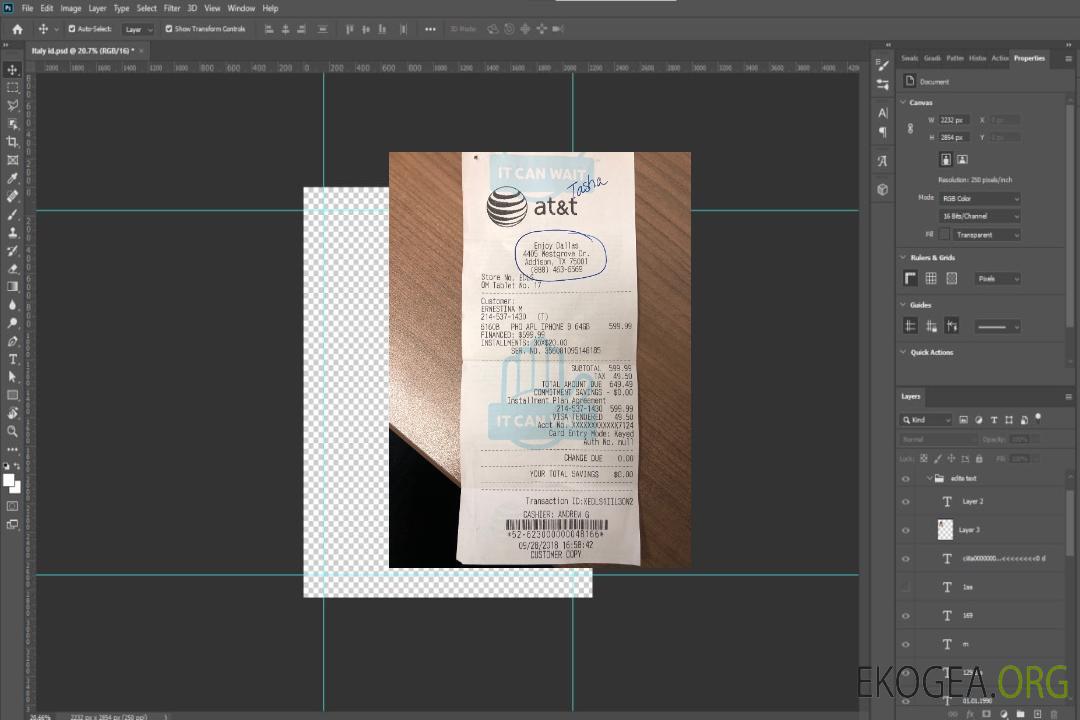Select the Zoom tool
1080x720 pixels.
[12, 431]
